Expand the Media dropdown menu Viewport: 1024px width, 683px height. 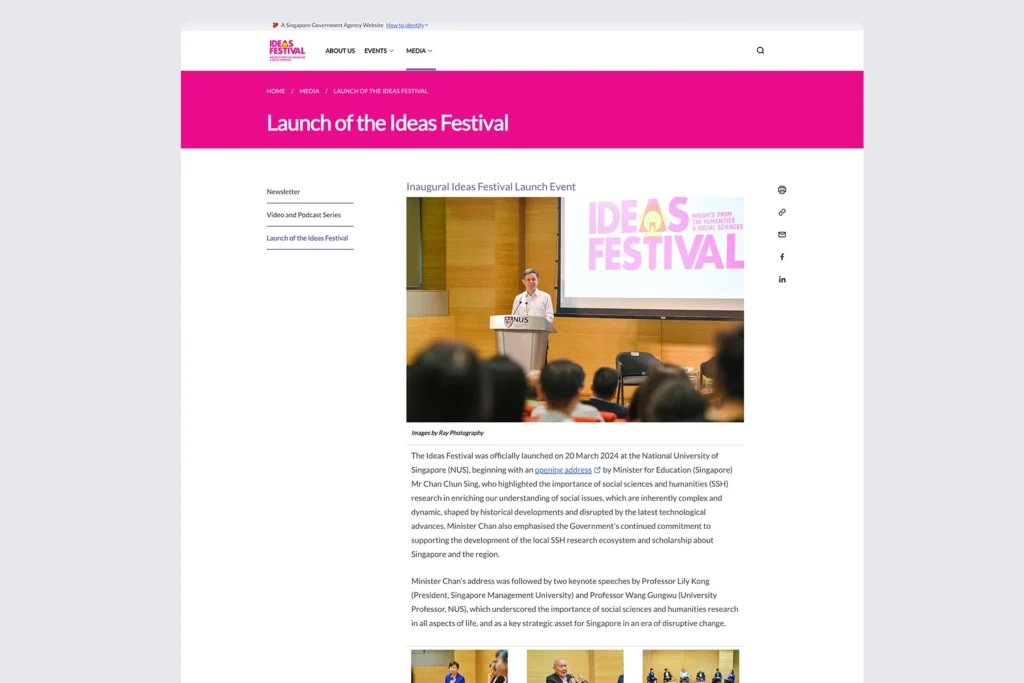pyautogui.click(x=419, y=51)
